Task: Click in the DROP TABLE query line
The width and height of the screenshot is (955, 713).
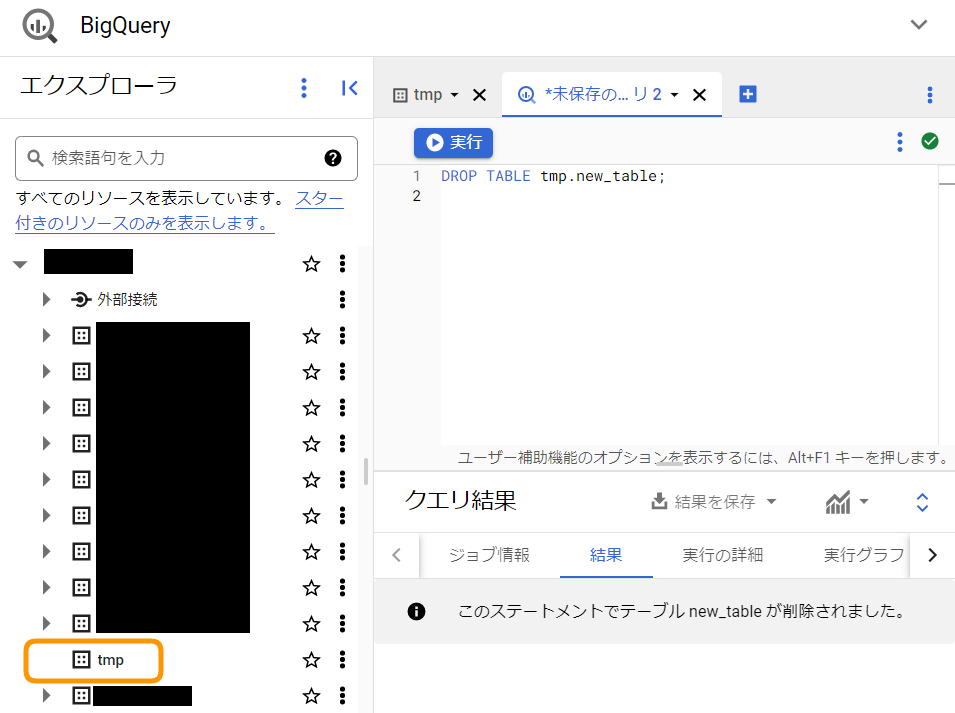Action: tap(552, 176)
